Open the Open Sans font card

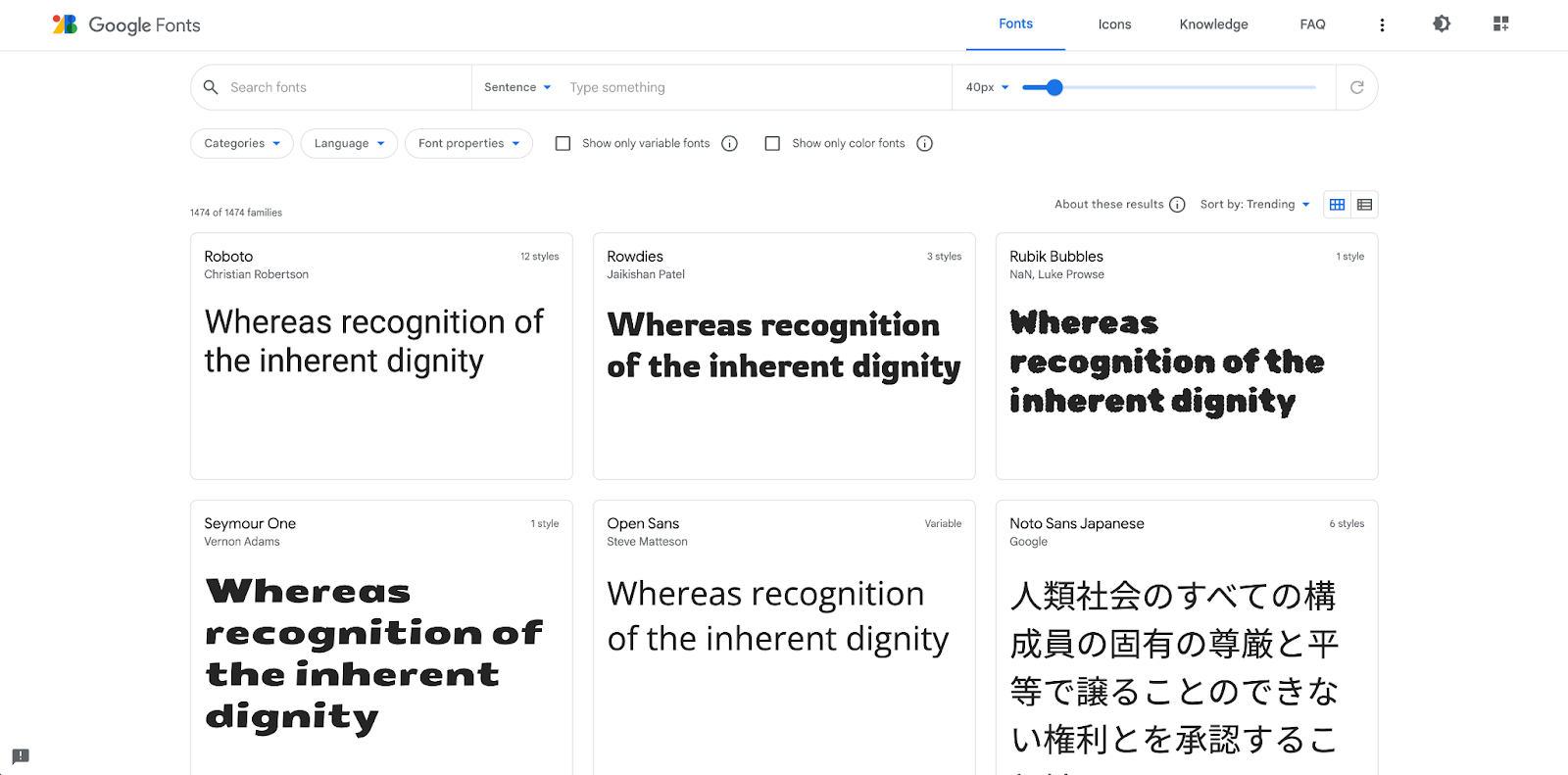(784, 637)
